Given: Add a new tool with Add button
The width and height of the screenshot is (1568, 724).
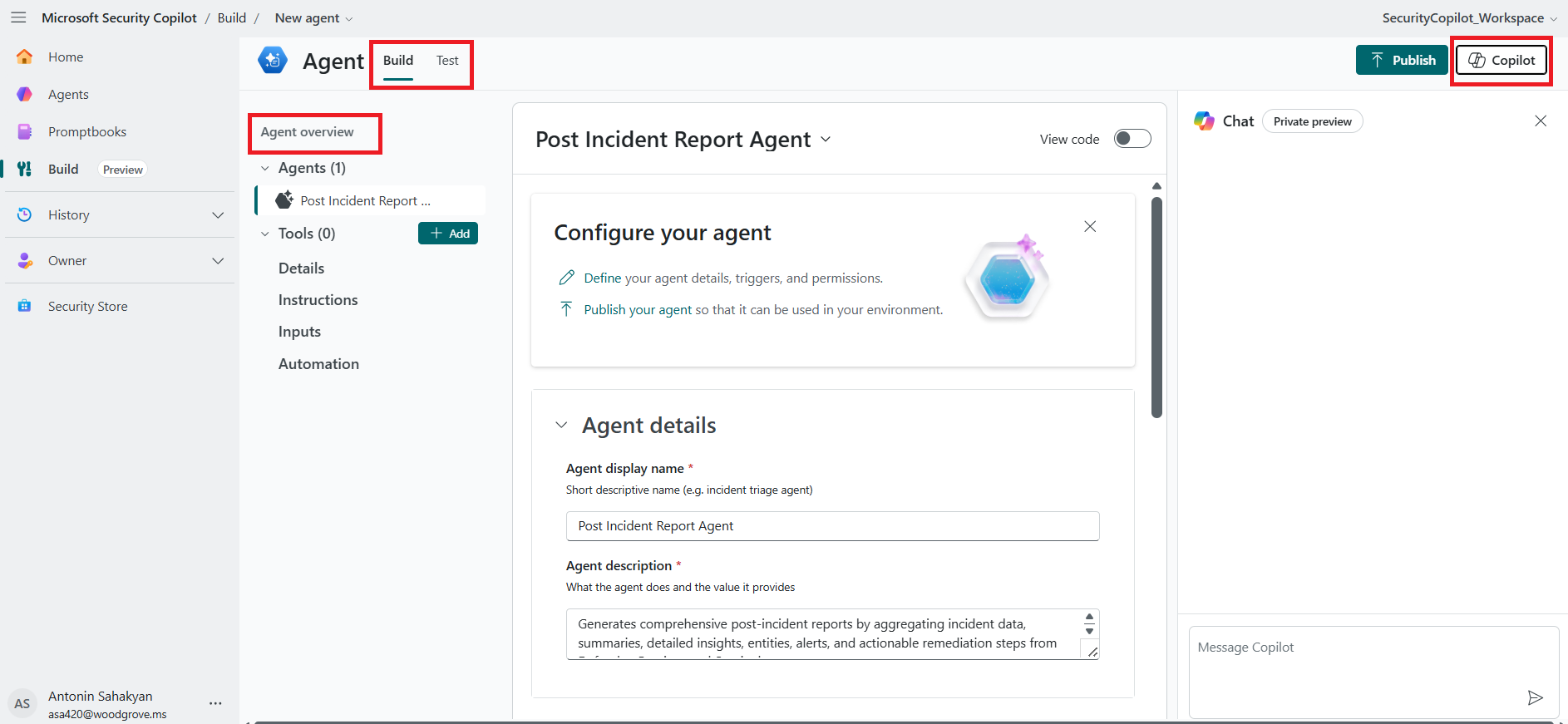Looking at the screenshot, I should (x=448, y=234).
